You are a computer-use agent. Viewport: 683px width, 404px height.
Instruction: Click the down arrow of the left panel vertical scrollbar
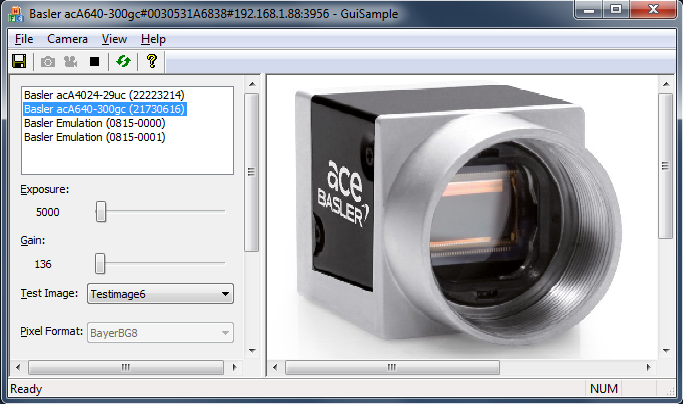point(252,351)
